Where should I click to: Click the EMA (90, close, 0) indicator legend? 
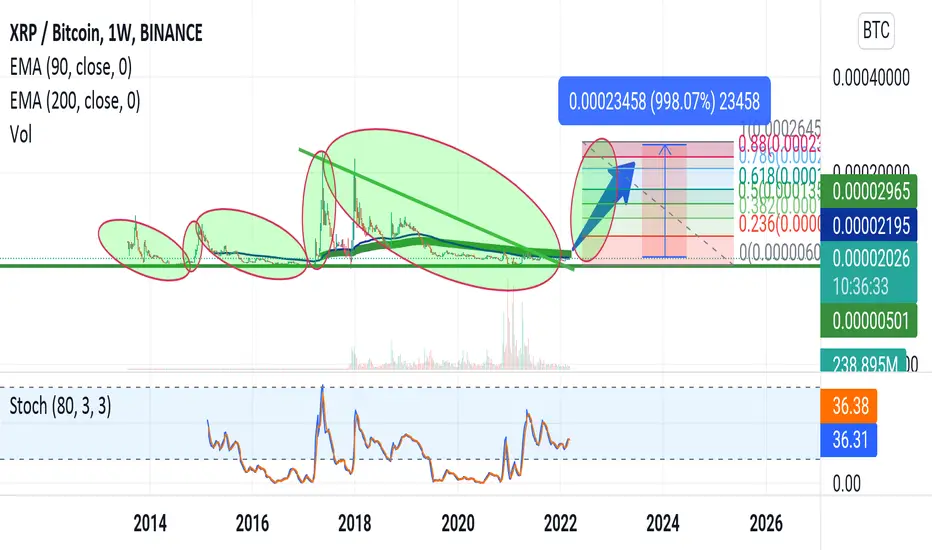(x=71, y=67)
